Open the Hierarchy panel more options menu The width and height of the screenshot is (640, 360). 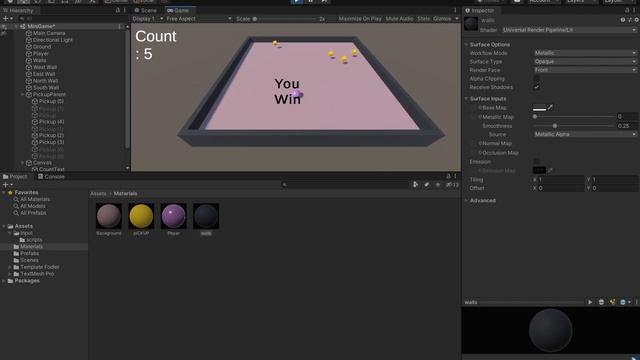pos(124,10)
